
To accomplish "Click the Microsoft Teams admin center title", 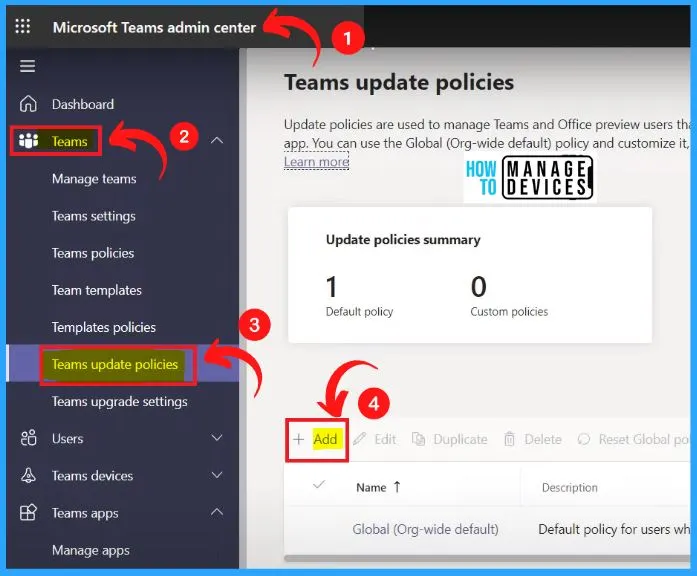I will pos(154,27).
